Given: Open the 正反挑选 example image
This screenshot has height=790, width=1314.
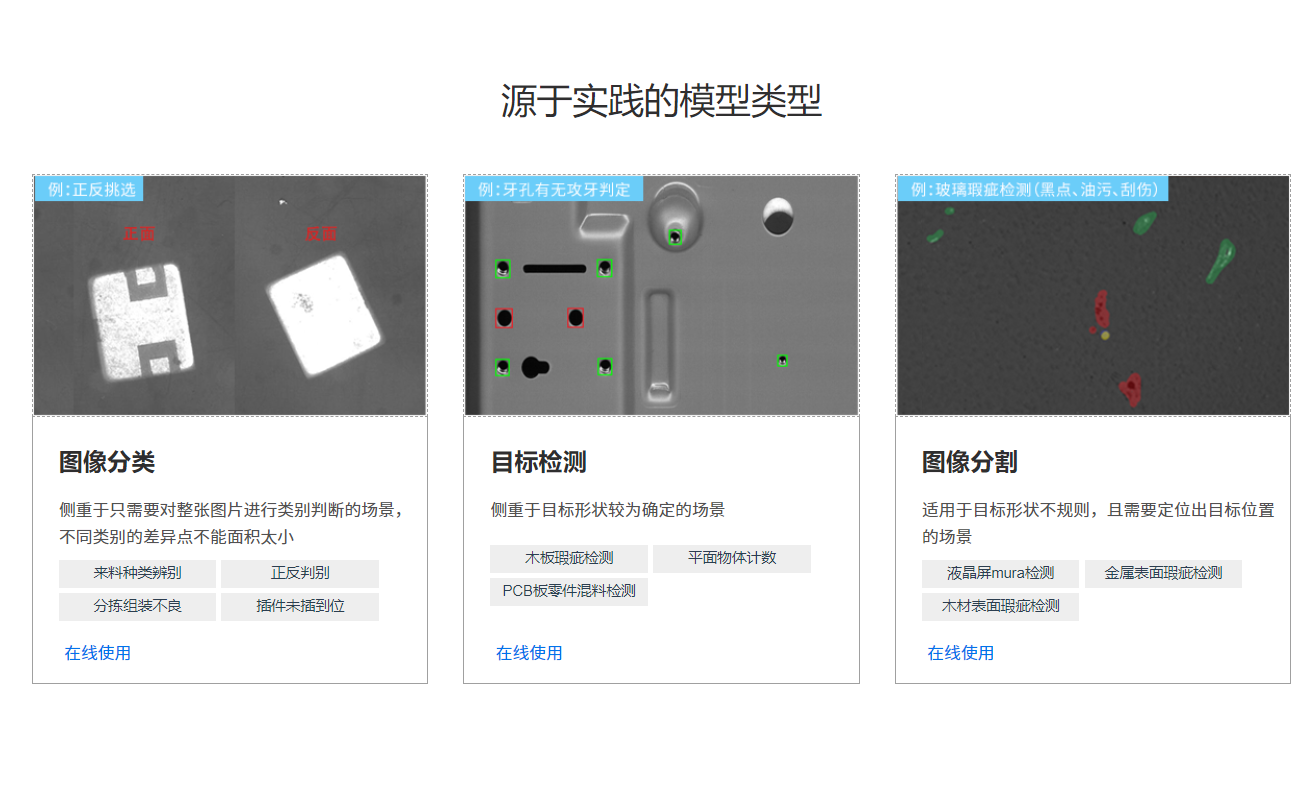Looking at the screenshot, I should [x=230, y=295].
